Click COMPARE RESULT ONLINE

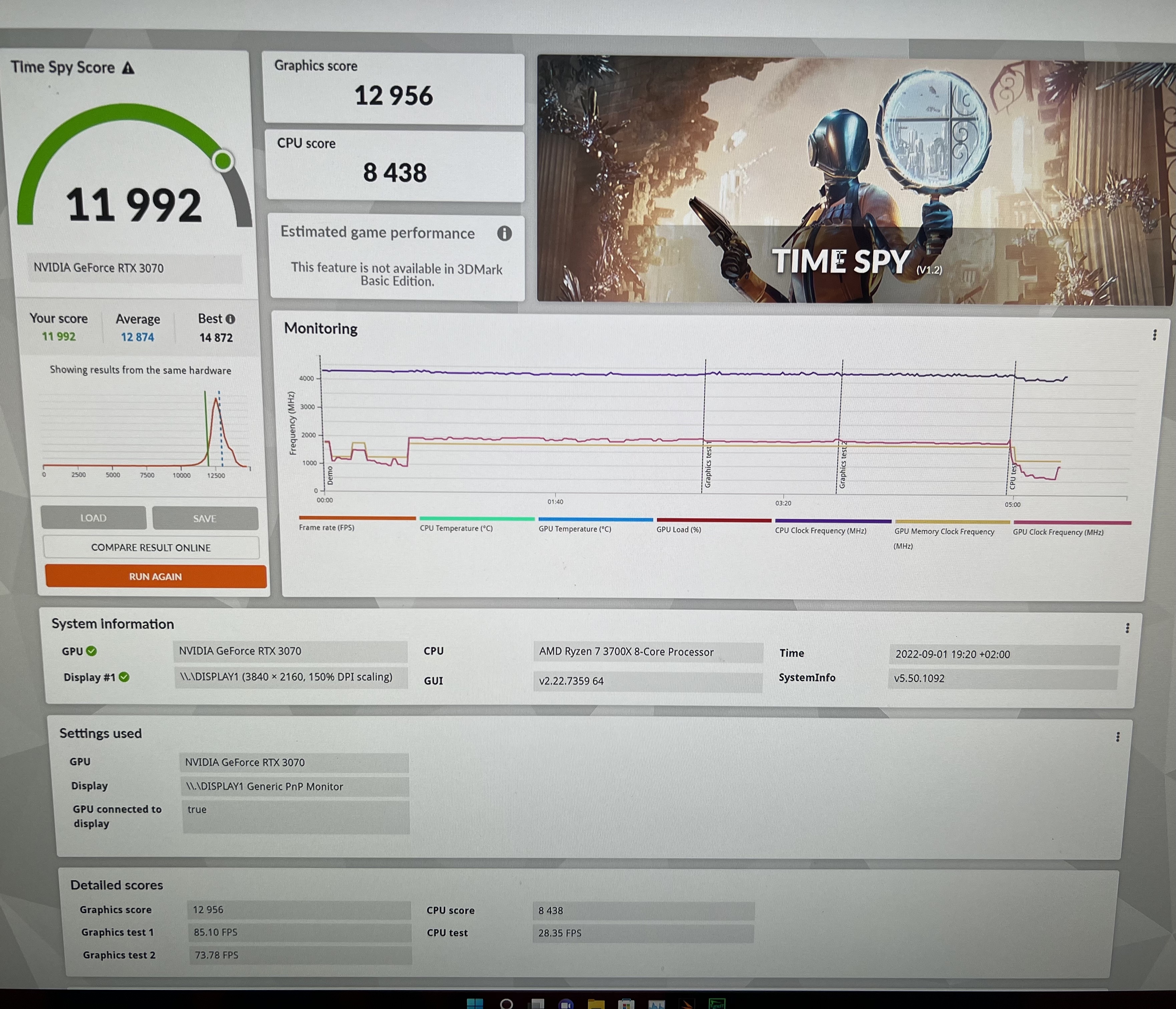151,548
